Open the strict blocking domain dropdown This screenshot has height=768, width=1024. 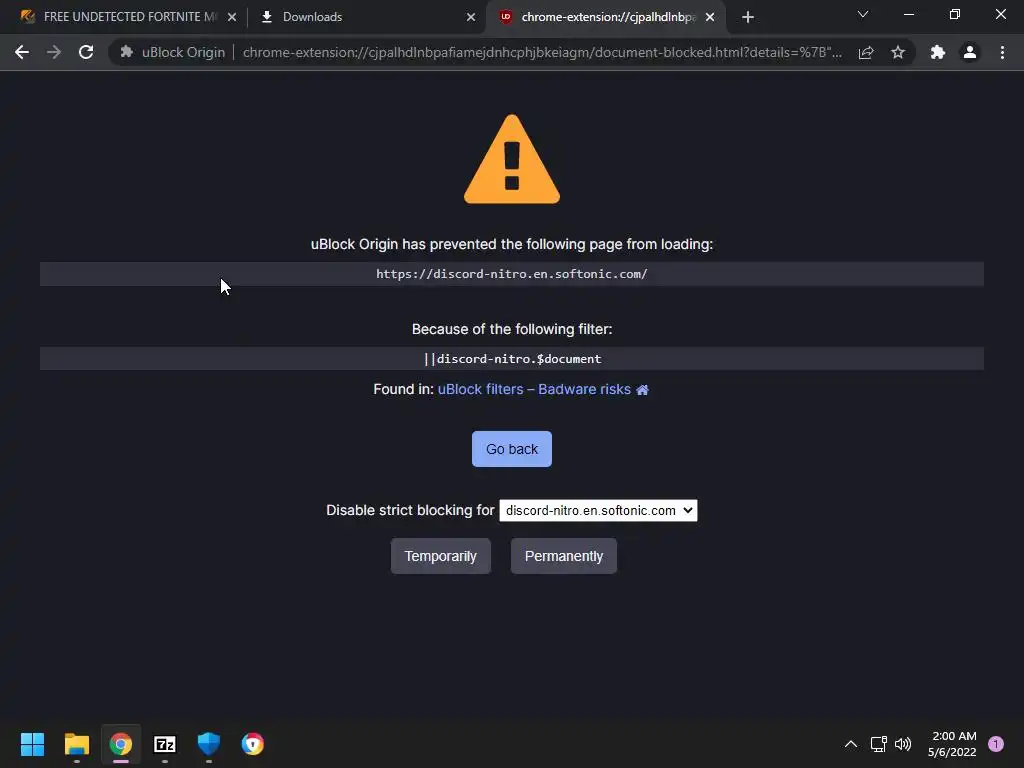tap(598, 511)
